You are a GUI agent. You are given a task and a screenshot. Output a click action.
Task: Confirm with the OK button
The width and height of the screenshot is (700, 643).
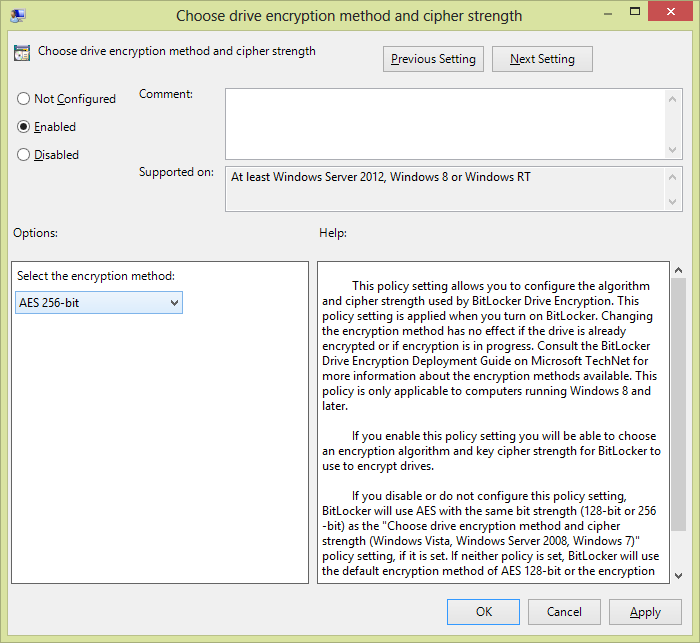[x=483, y=612]
